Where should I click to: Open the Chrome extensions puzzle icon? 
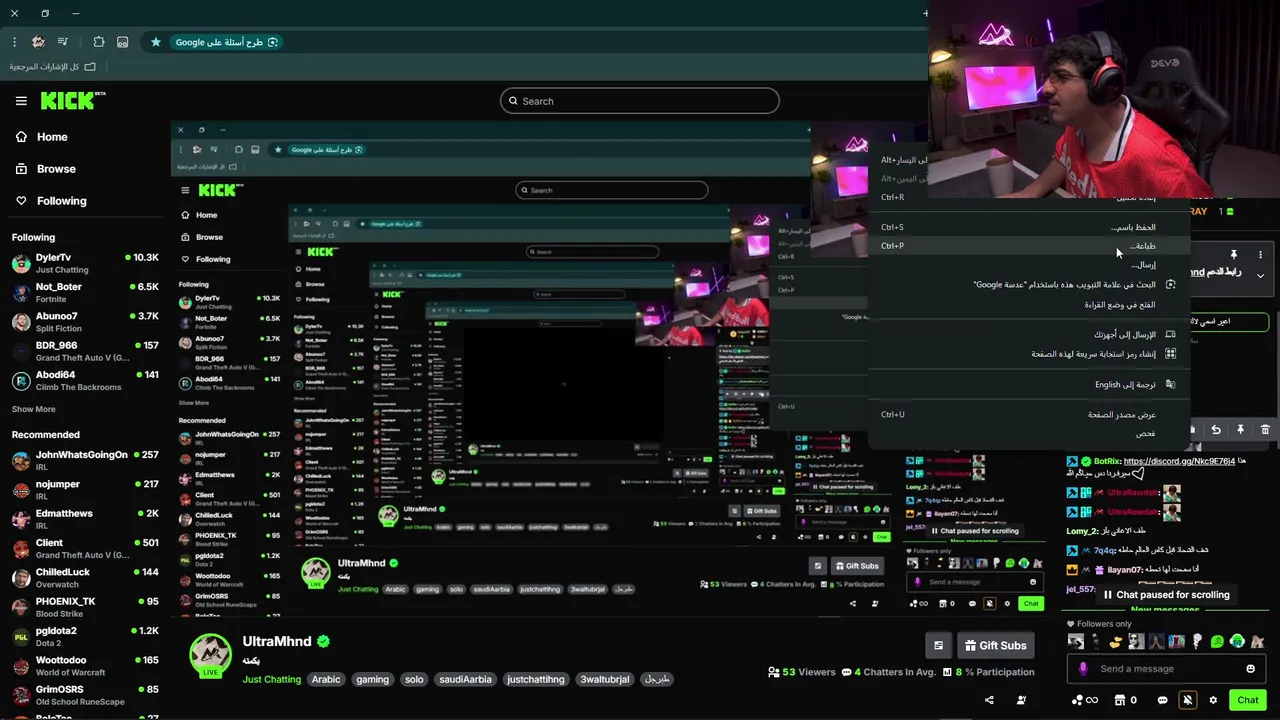tap(98, 42)
